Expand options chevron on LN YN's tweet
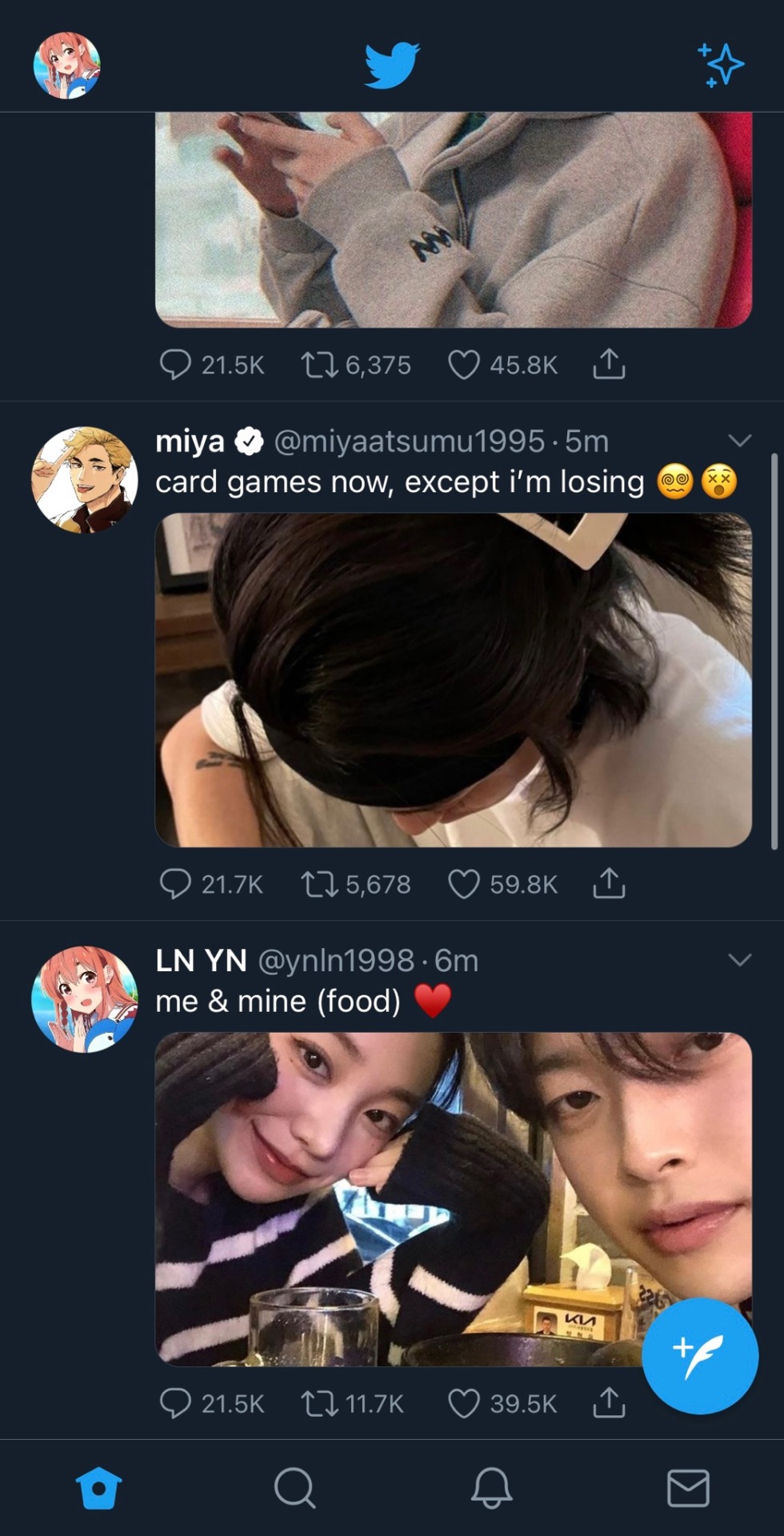The width and height of the screenshot is (784, 1536). point(740,959)
